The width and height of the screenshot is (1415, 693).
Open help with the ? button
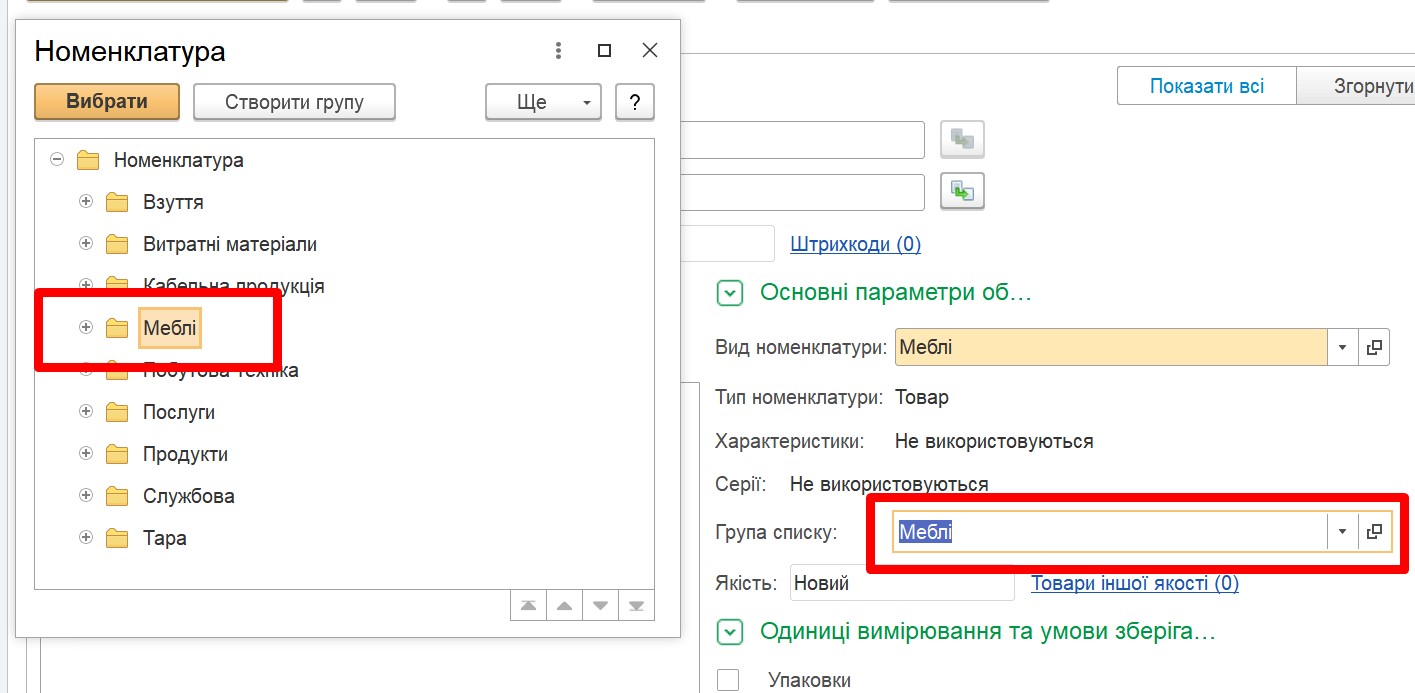[x=635, y=101]
